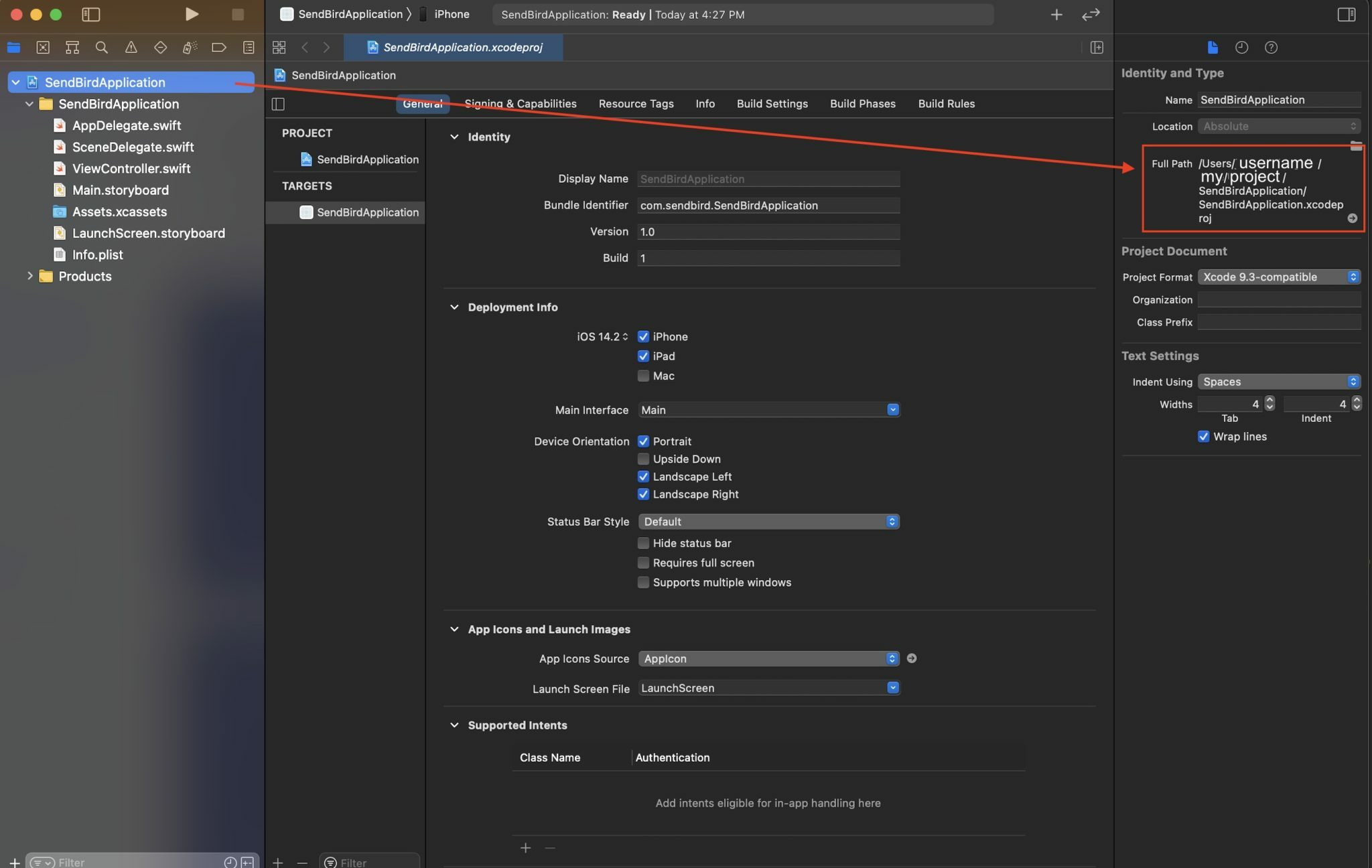Switch to the Build Rules tab
Image resolution: width=1372 pixels, height=868 pixels.
tap(946, 104)
